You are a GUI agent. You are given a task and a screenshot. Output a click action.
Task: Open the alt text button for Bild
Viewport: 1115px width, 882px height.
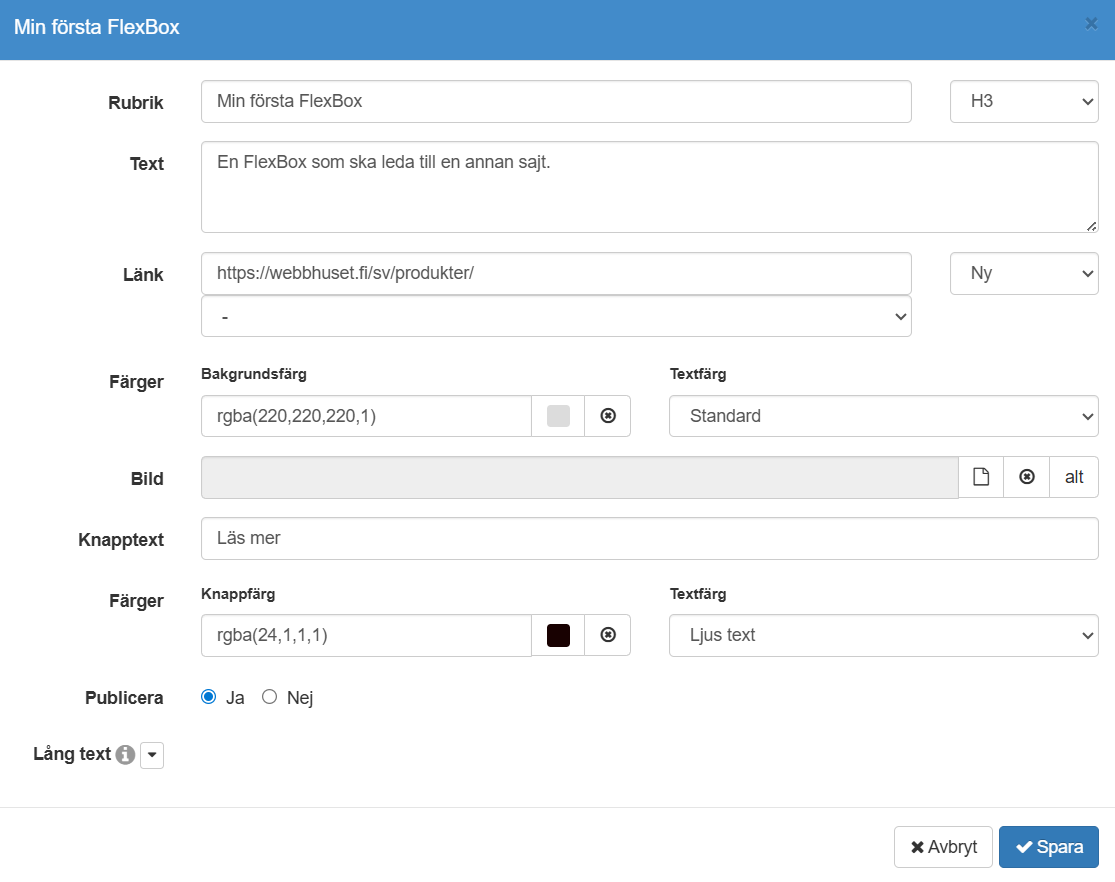1074,477
